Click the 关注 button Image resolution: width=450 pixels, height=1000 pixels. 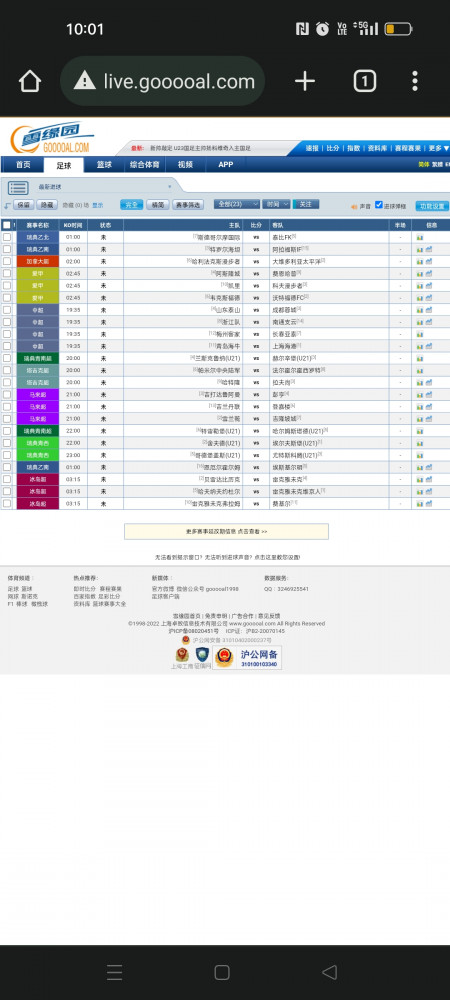(305, 204)
